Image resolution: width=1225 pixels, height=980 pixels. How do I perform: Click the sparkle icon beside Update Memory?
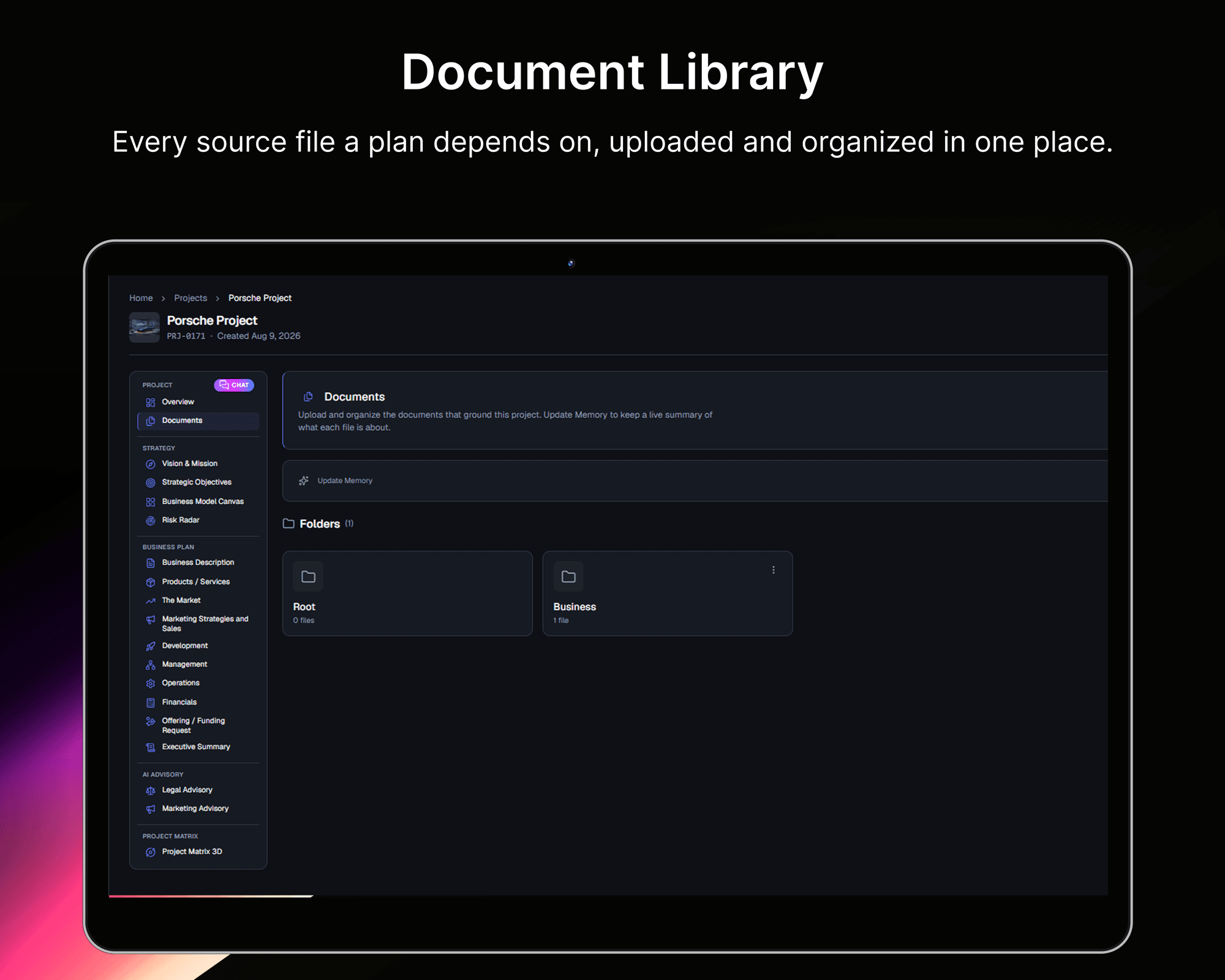click(x=304, y=481)
